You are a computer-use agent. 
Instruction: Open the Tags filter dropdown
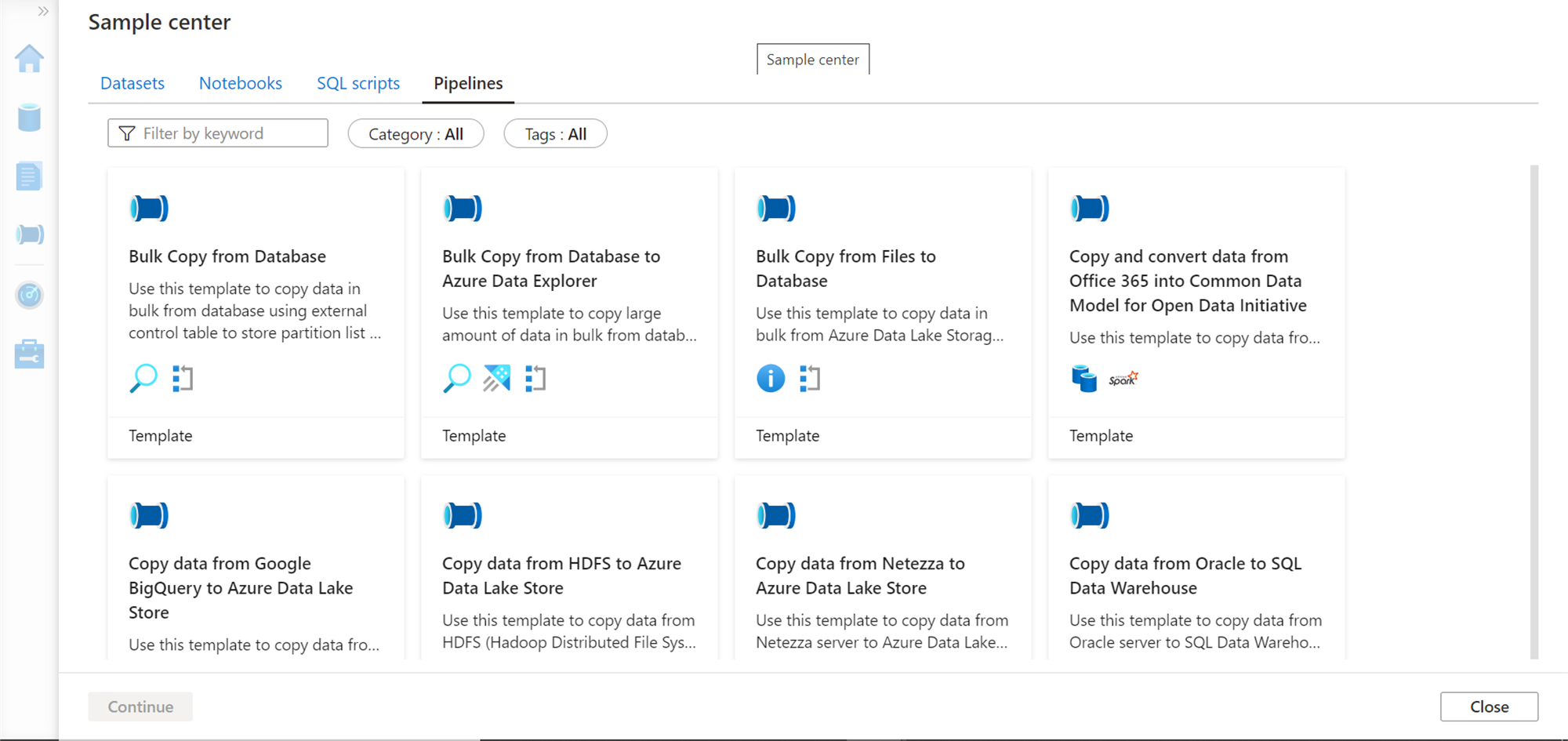(555, 134)
